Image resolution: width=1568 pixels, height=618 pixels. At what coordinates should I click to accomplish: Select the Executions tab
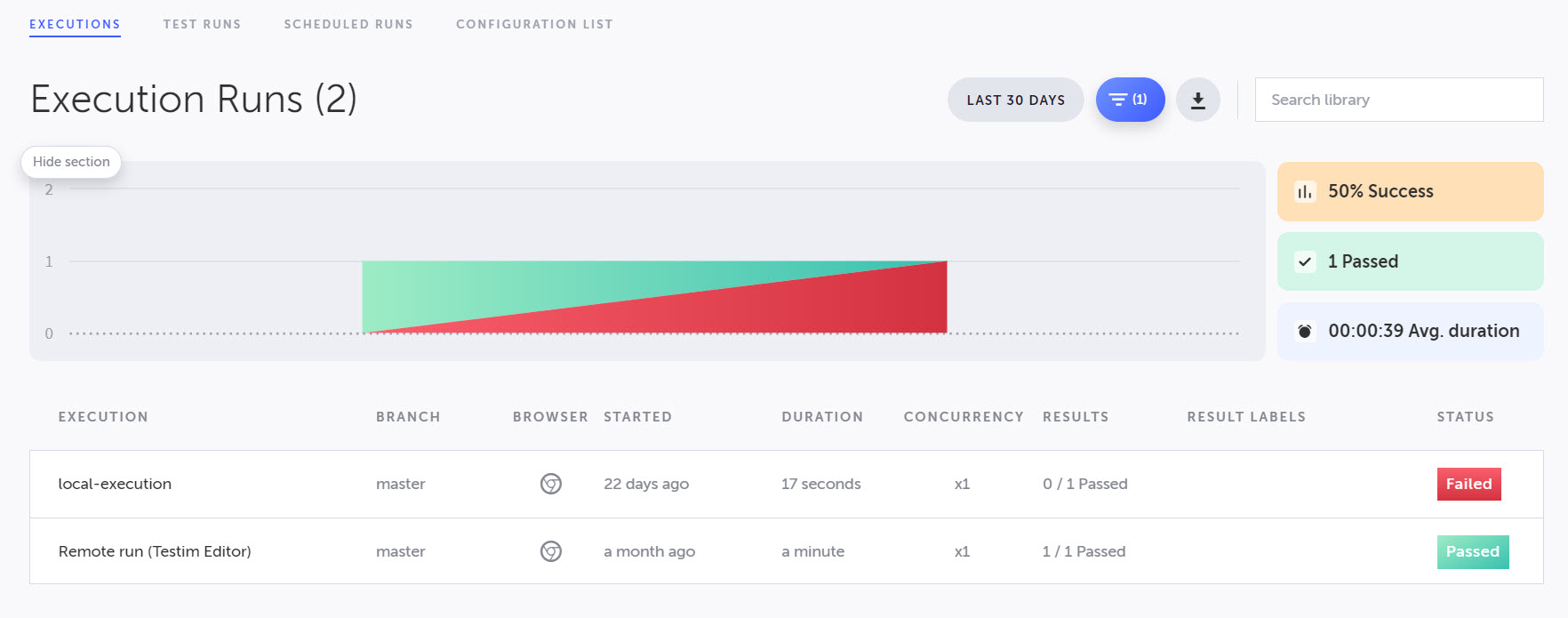(x=75, y=24)
